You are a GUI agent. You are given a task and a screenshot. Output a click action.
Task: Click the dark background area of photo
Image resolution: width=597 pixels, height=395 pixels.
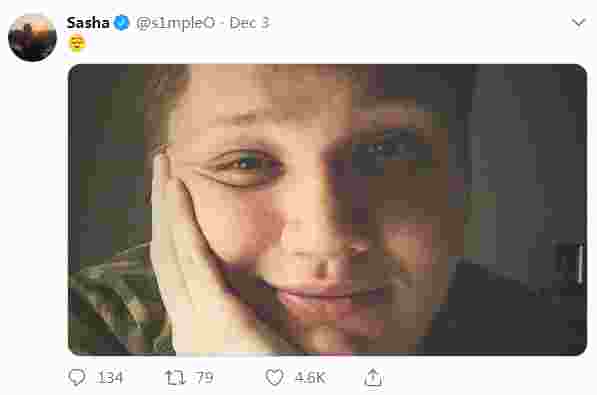[525, 152]
